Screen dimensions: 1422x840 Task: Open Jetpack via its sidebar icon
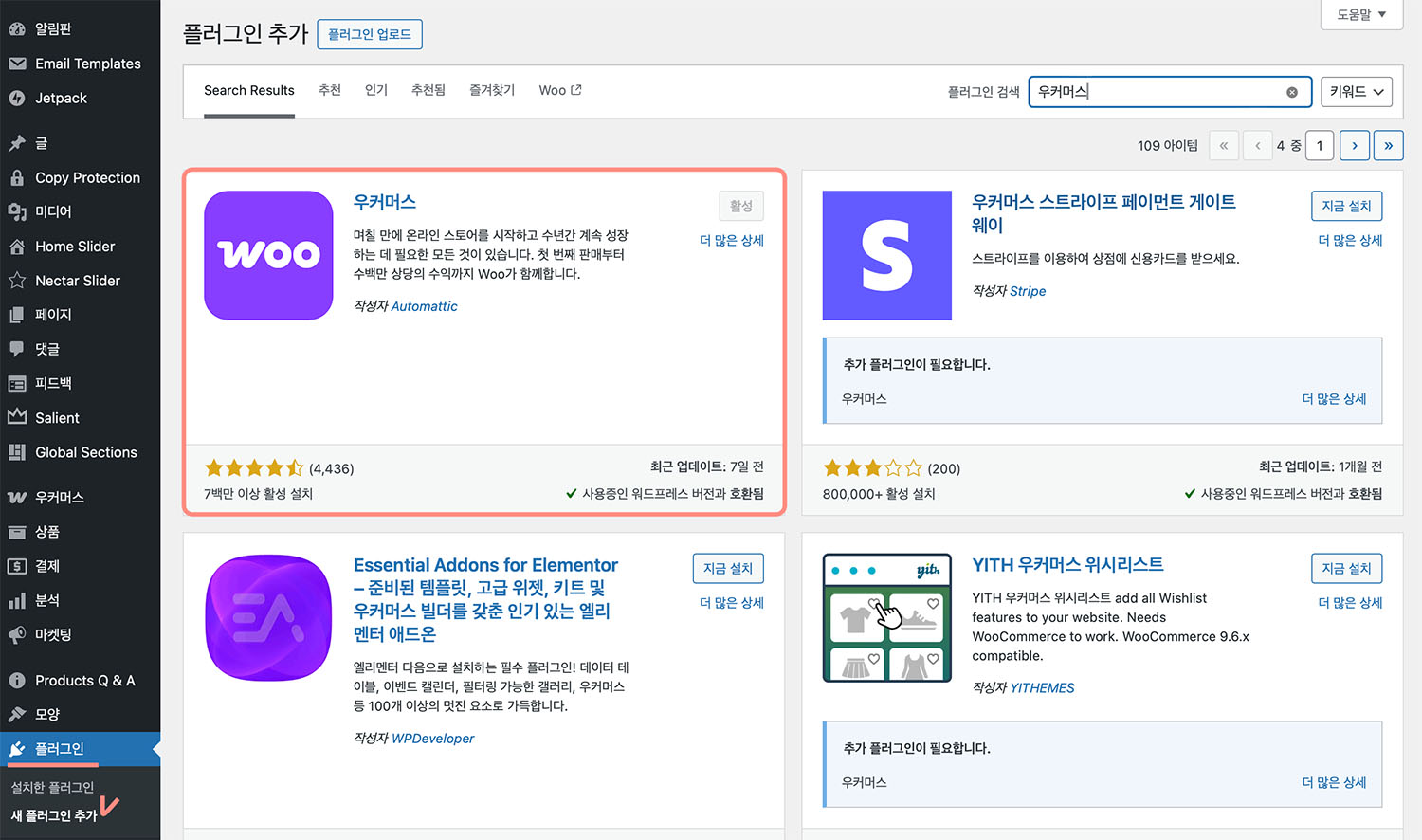coord(17,98)
